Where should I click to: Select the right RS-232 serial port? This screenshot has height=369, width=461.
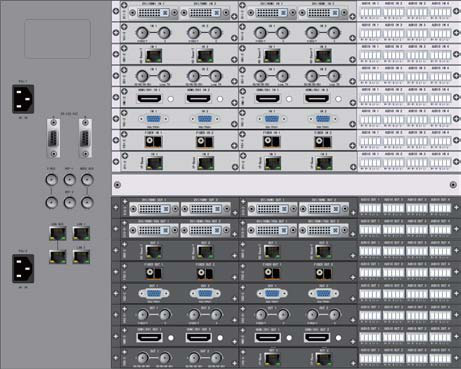coord(85,138)
